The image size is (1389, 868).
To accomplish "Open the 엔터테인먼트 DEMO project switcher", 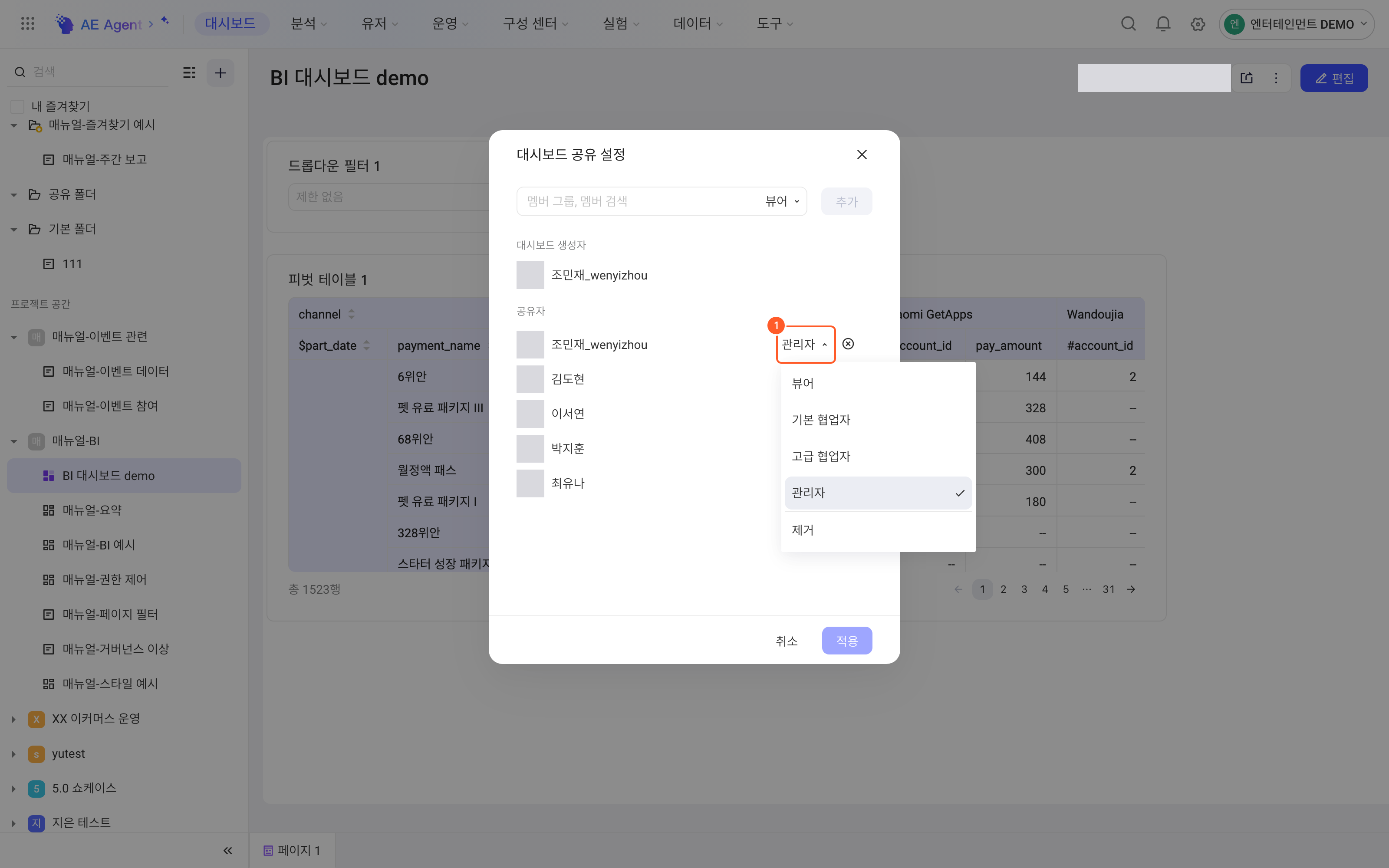I will click(1296, 24).
